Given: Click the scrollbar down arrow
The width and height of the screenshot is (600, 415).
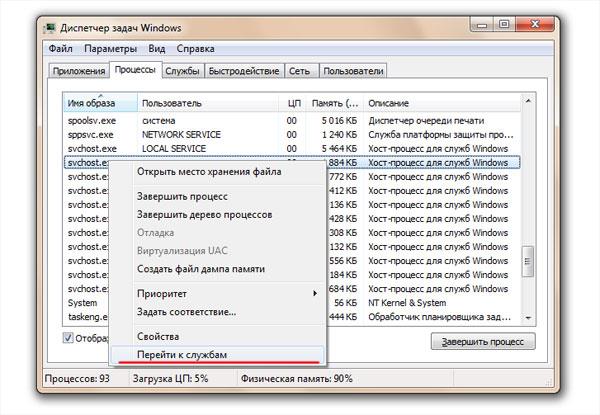Looking at the screenshot, I should 528,318.
